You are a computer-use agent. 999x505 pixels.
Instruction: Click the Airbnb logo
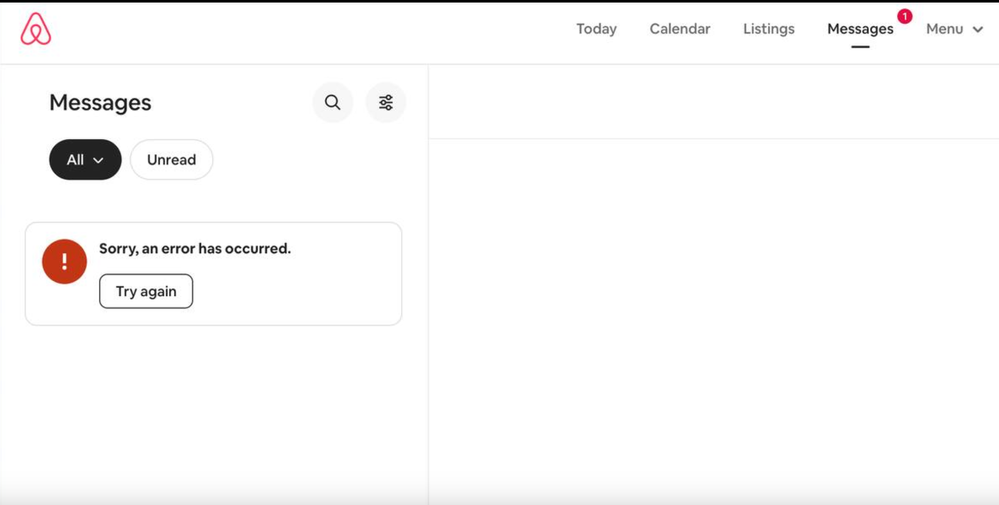[36, 30]
